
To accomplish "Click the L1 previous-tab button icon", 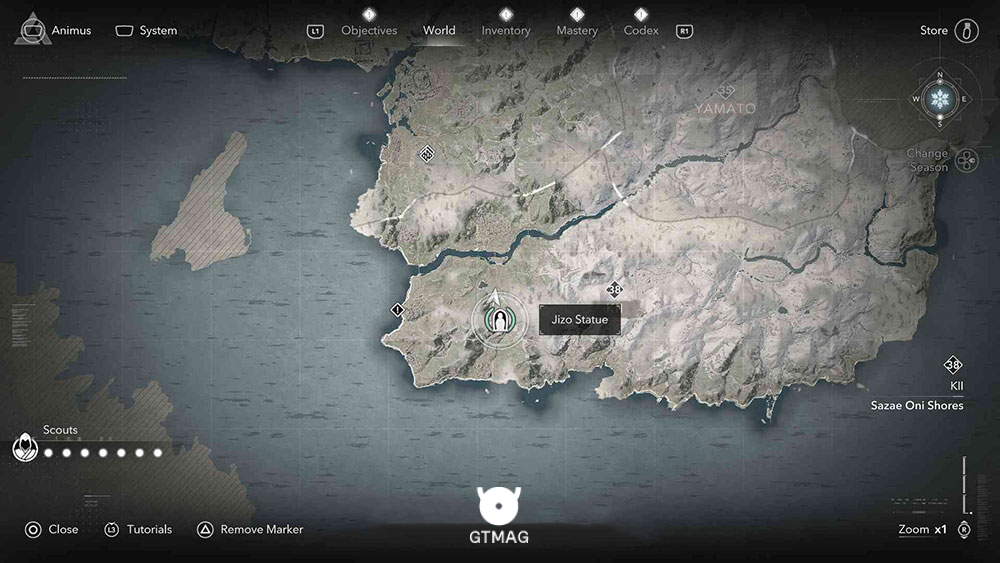I will (315, 31).
